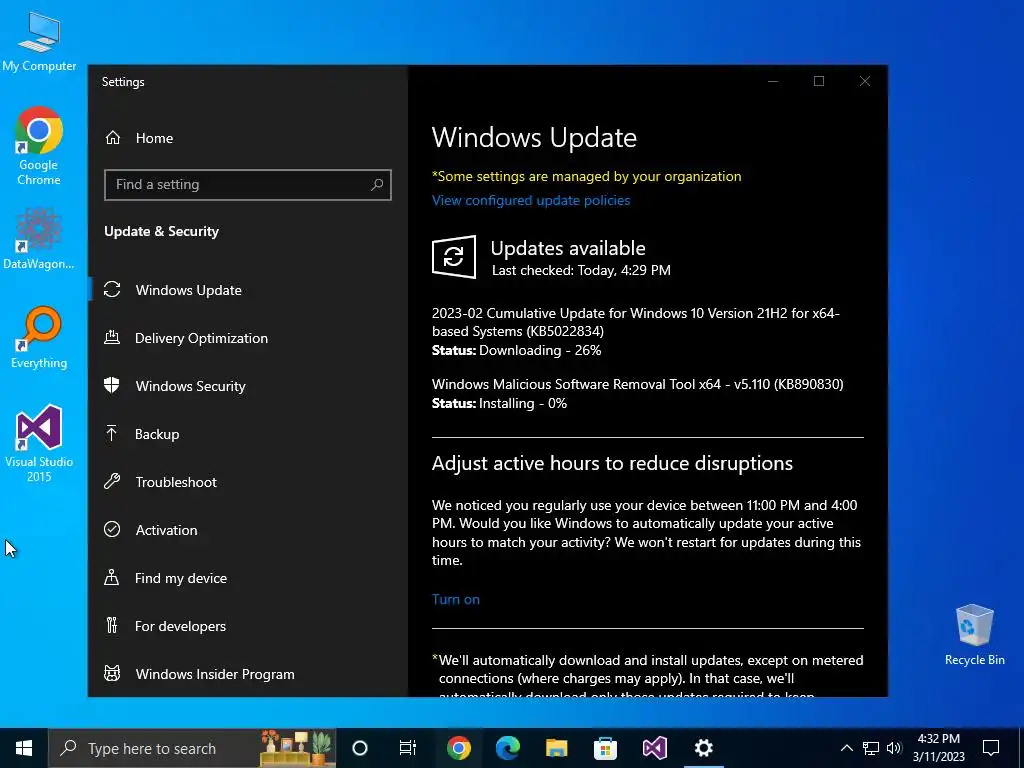Open the notification action center

click(991, 748)
